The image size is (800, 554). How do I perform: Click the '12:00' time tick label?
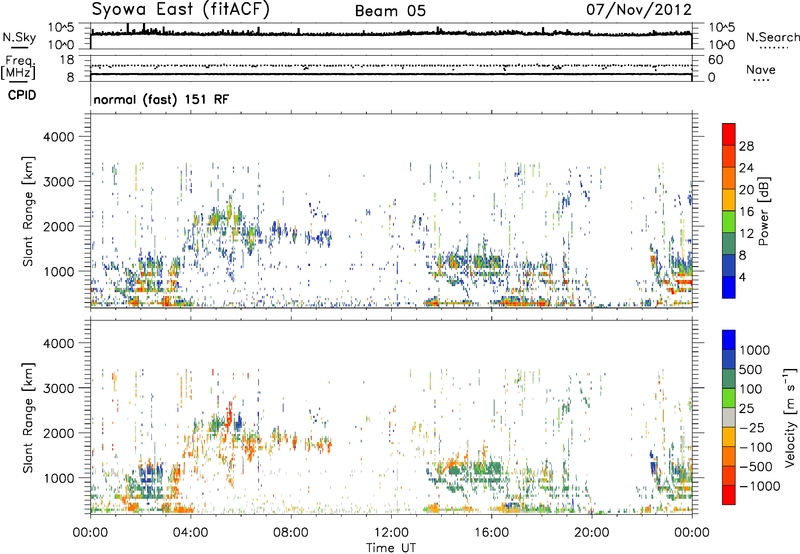(391, 533)
